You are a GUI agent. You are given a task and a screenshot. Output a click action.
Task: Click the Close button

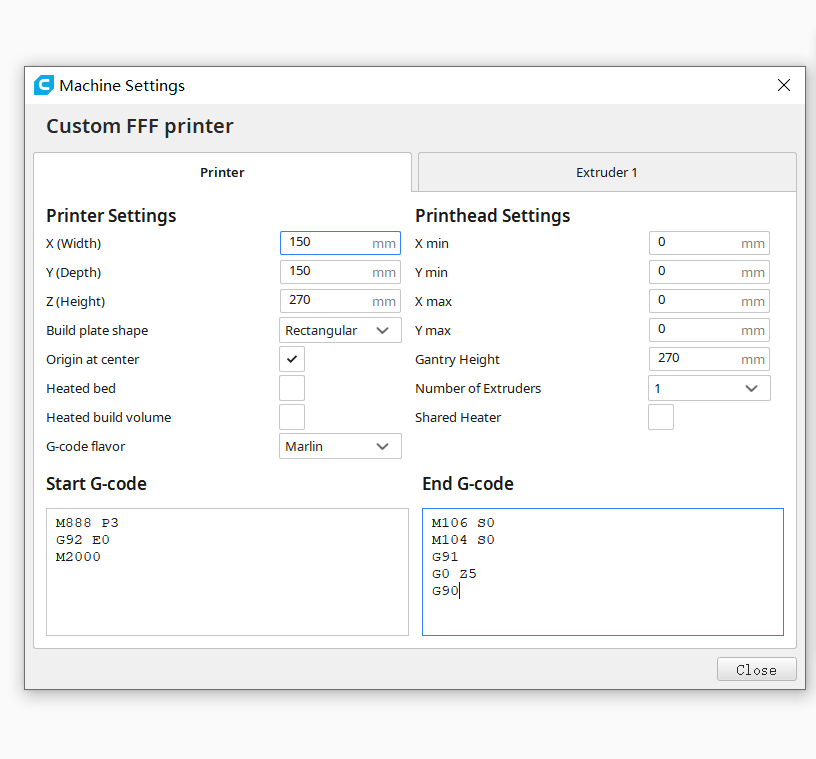[x=757, y=669]
